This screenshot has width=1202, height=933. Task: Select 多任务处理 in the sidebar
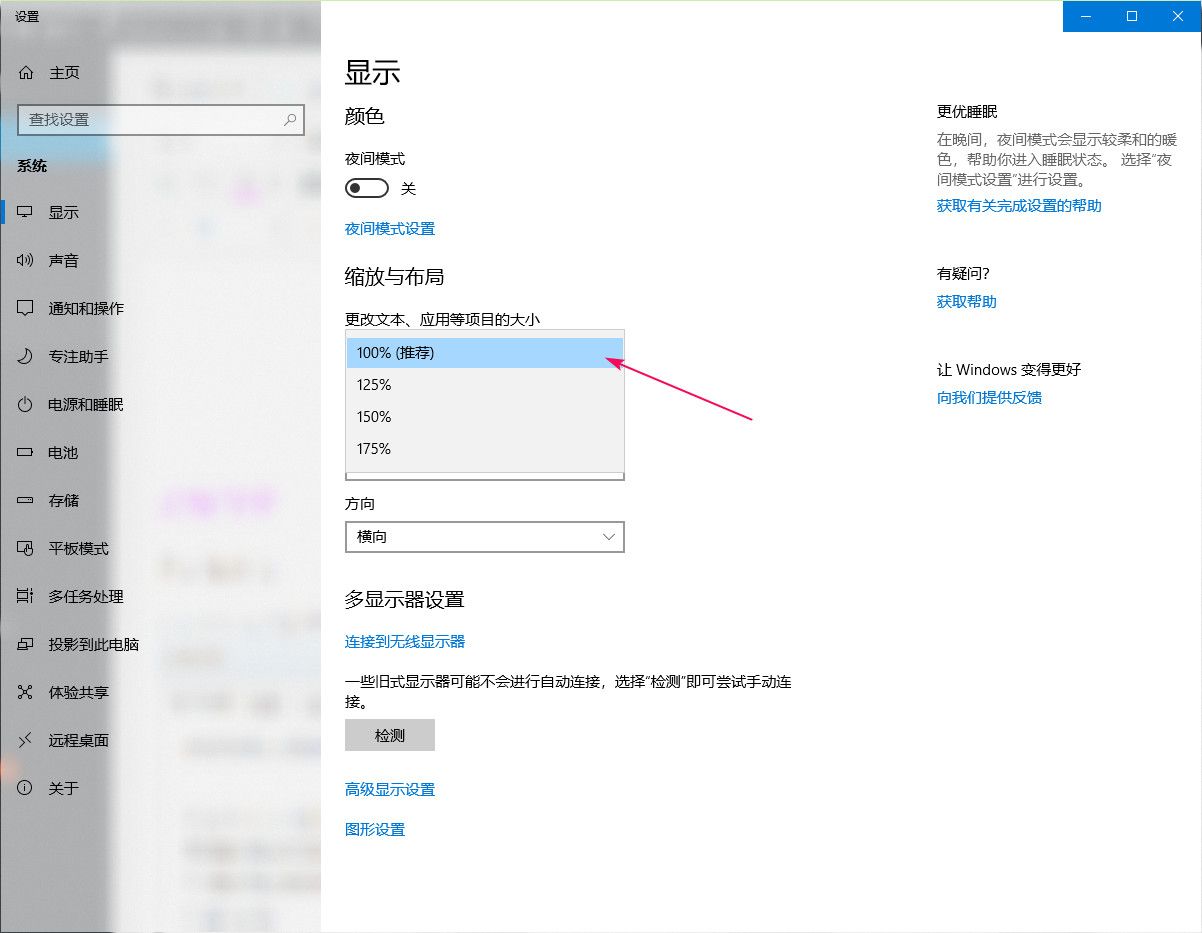coord(160,597)
